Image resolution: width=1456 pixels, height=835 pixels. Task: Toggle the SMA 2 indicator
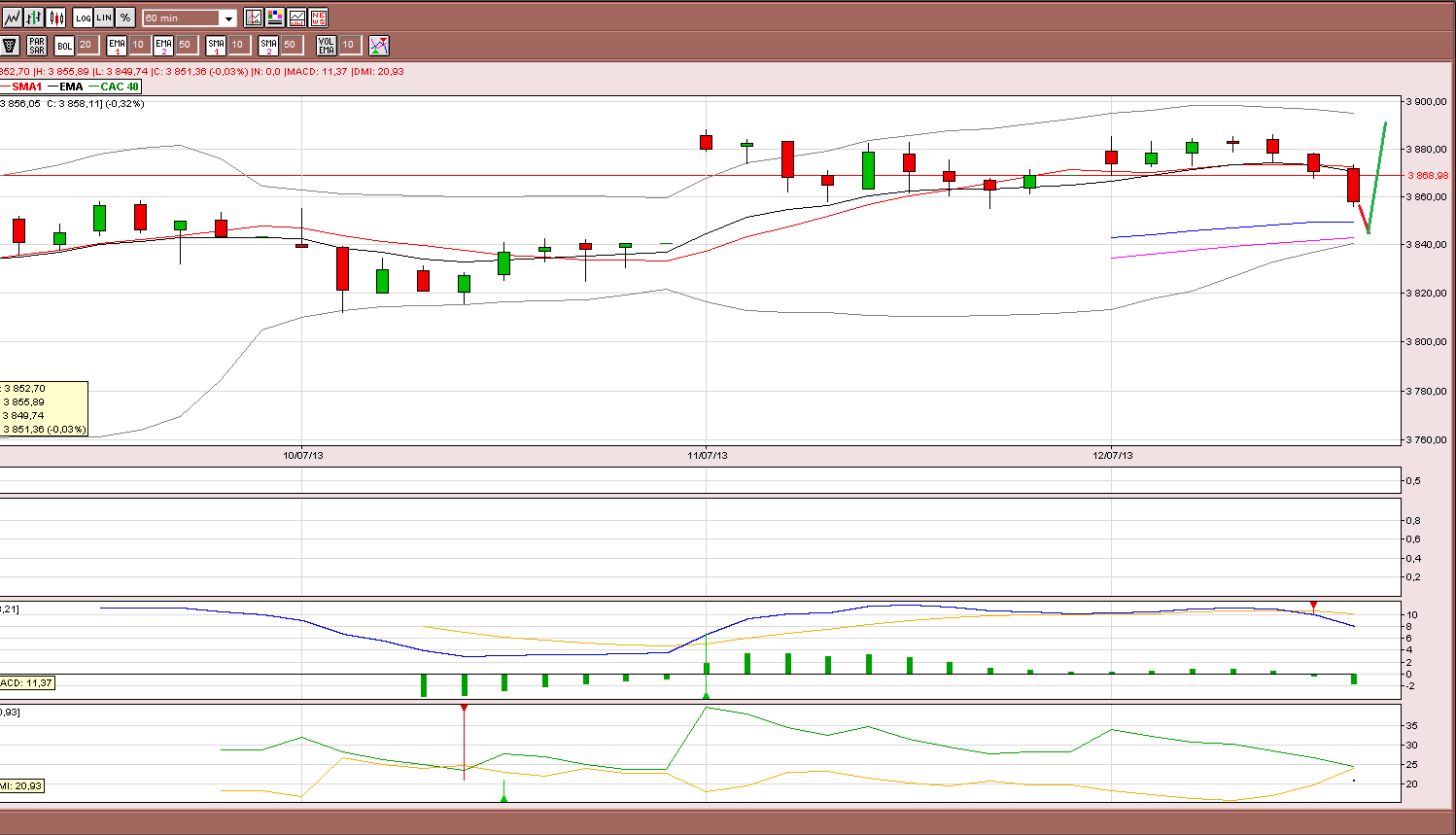(x=268, y=45)
